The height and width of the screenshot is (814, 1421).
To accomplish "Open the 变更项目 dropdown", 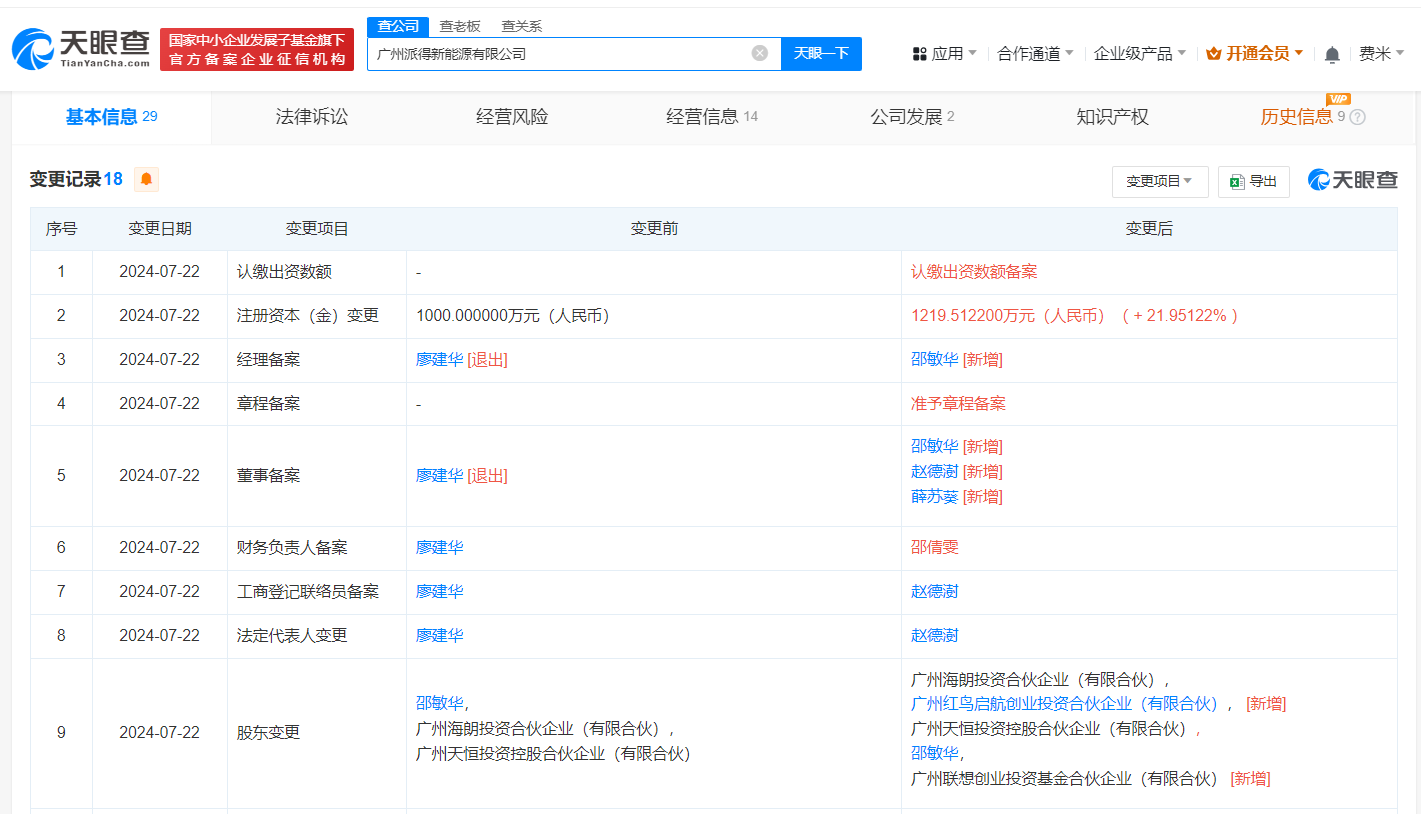I will [x=1160, y=181].
